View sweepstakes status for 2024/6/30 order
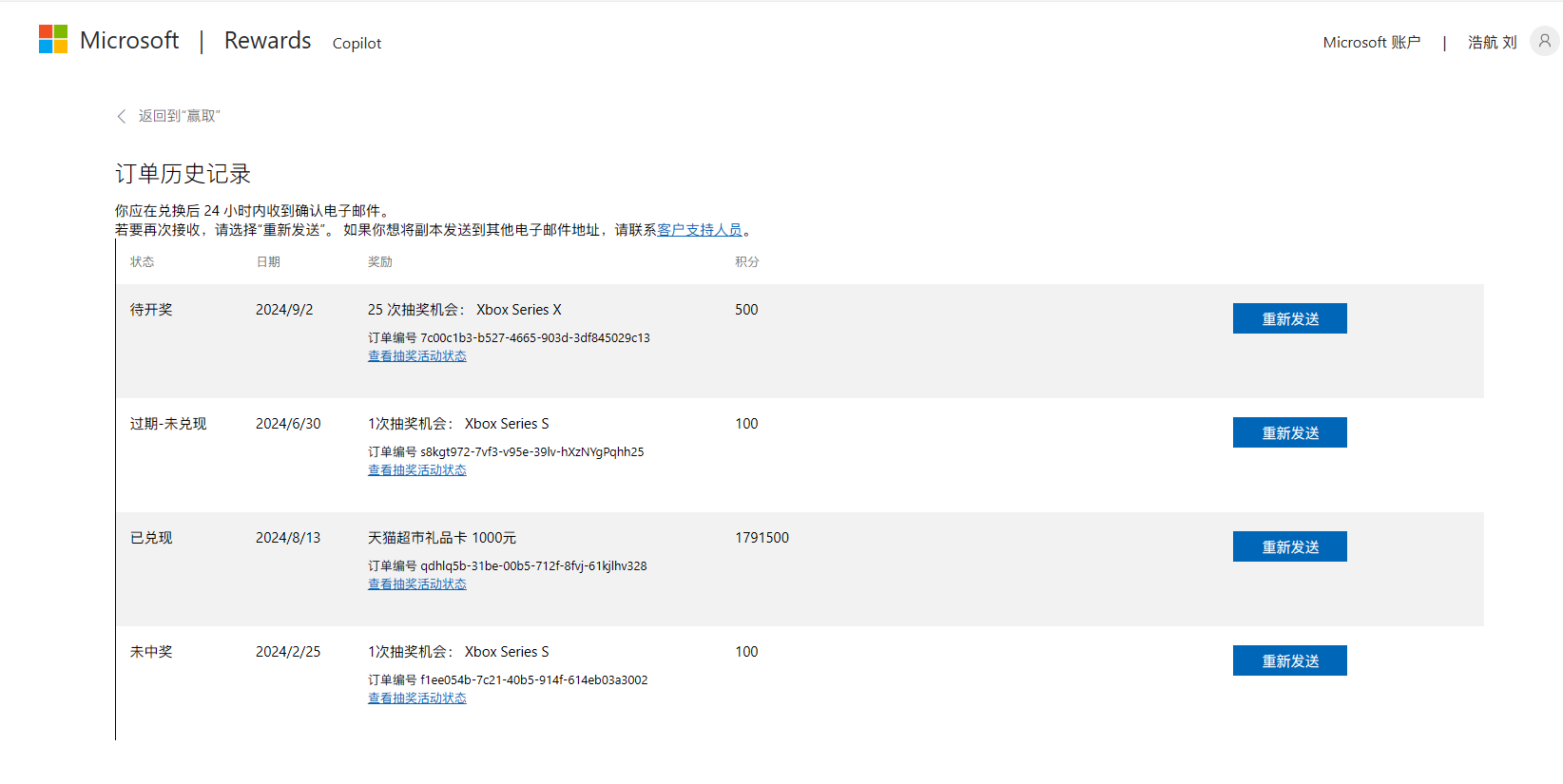 417,470
